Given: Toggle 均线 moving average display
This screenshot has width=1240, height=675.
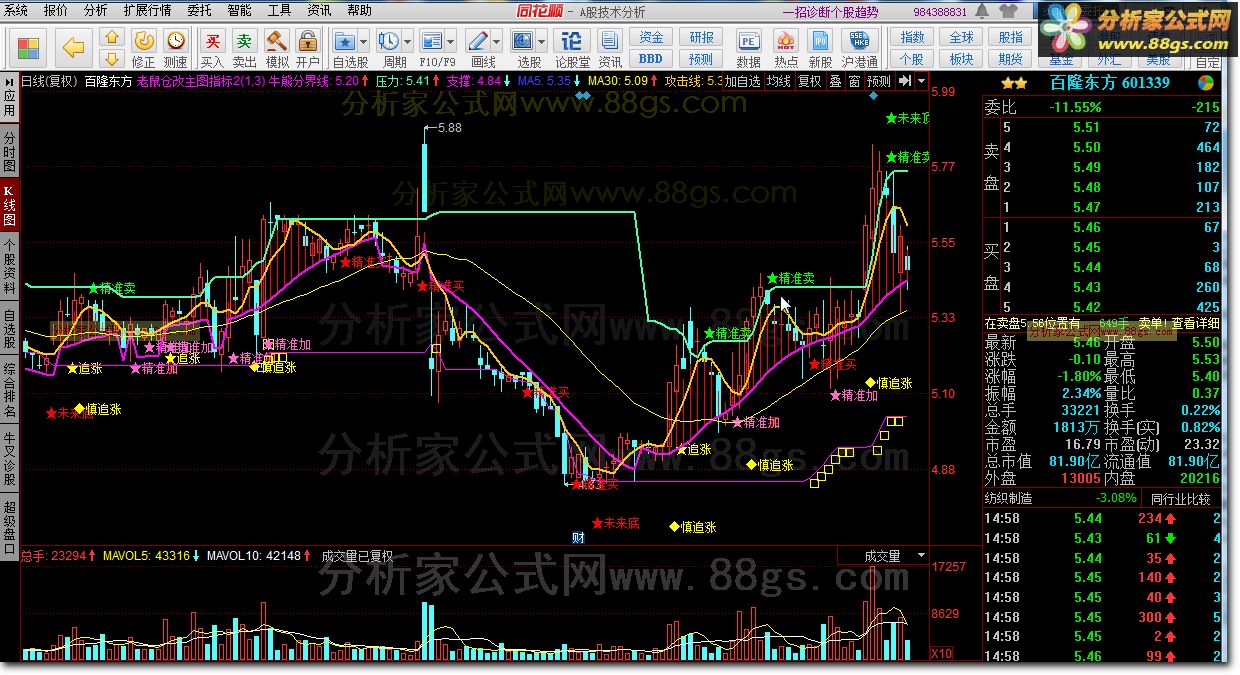Looking at the screenshot, I should tap(778, 82).
